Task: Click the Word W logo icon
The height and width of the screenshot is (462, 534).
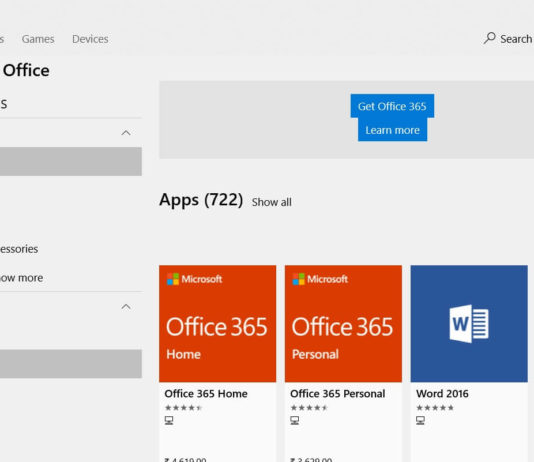Action: (x=469, y=323)
